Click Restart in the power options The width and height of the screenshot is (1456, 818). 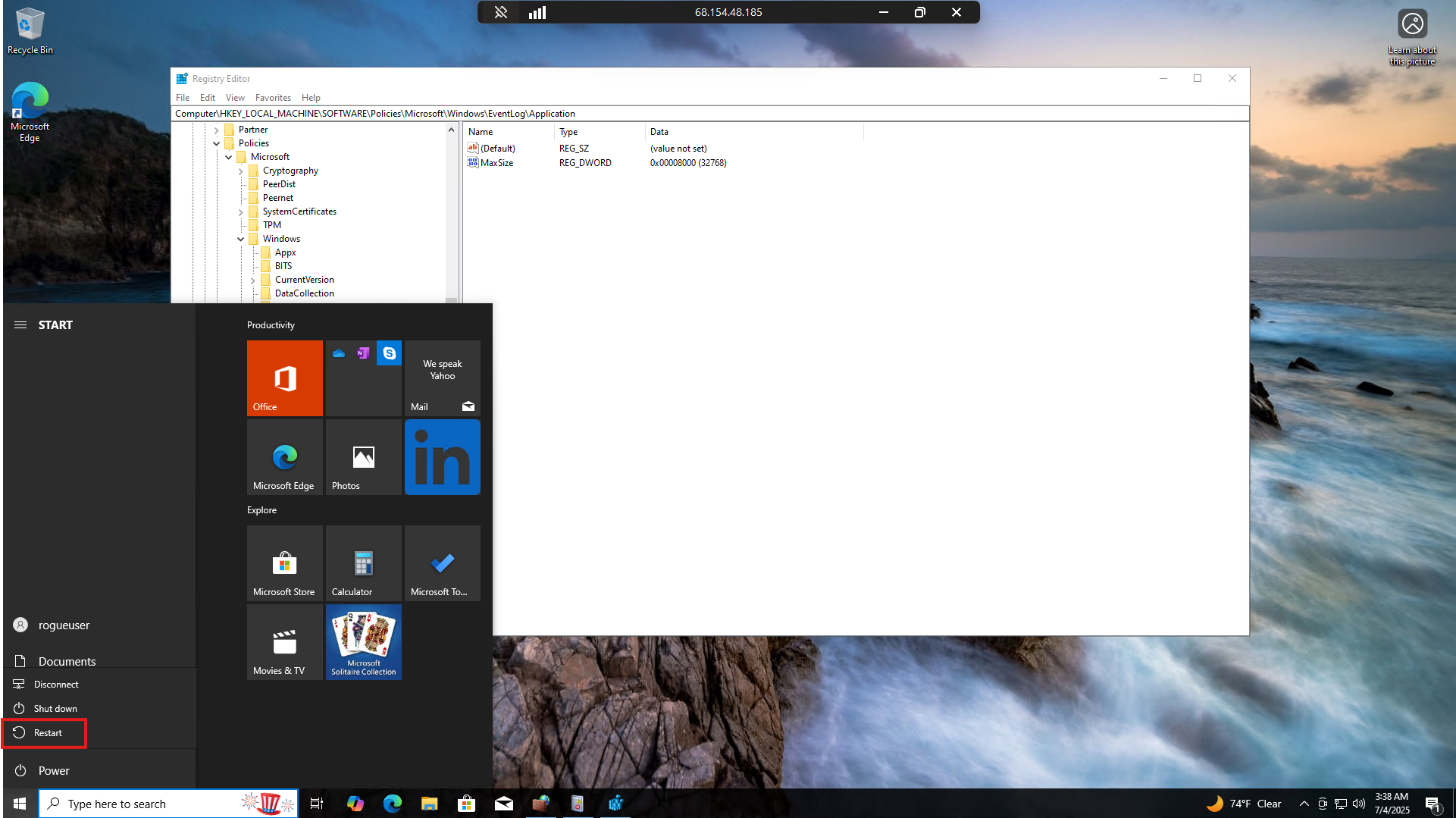47,733
